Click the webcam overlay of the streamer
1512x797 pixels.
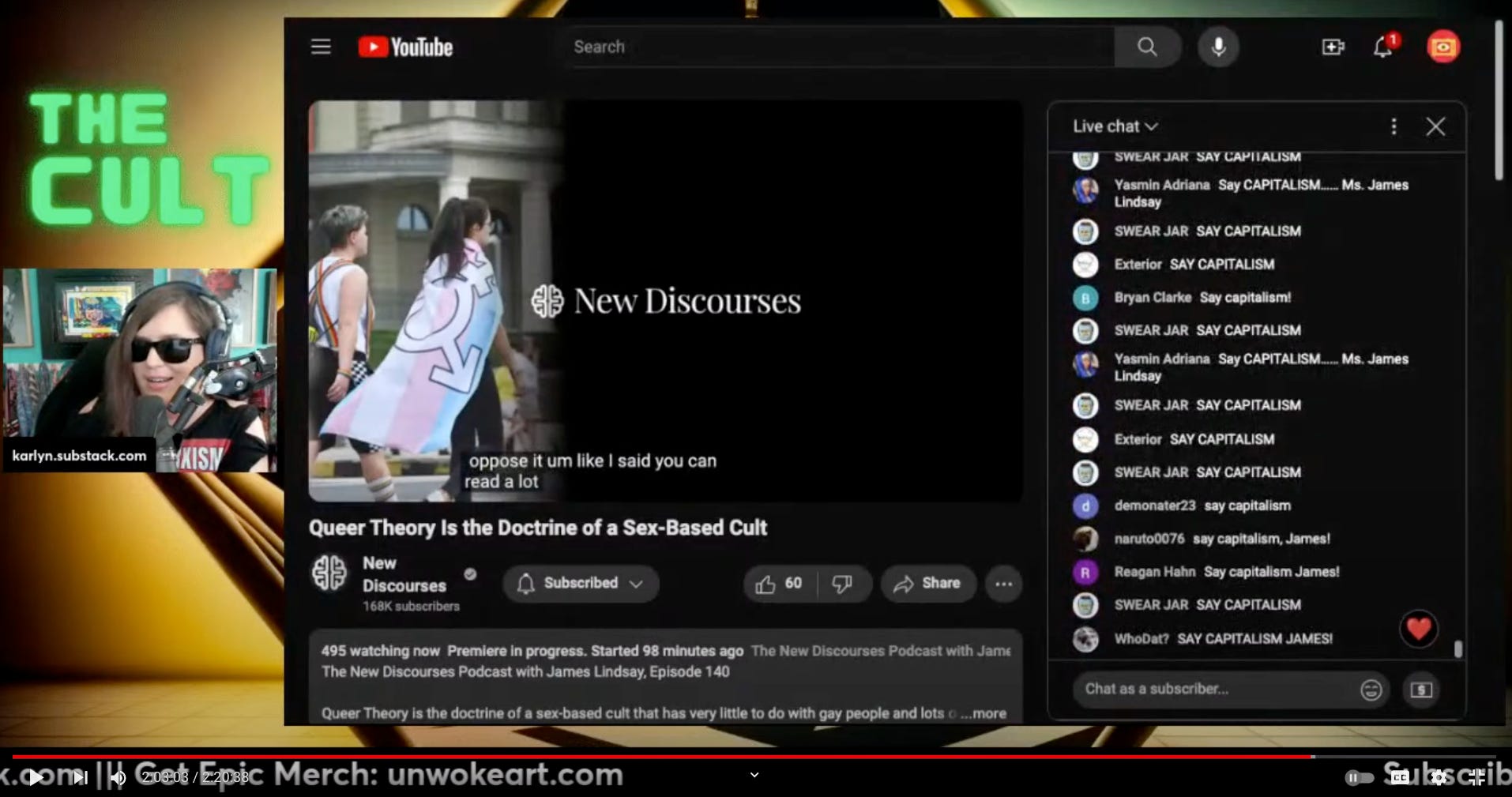[140, 370]
